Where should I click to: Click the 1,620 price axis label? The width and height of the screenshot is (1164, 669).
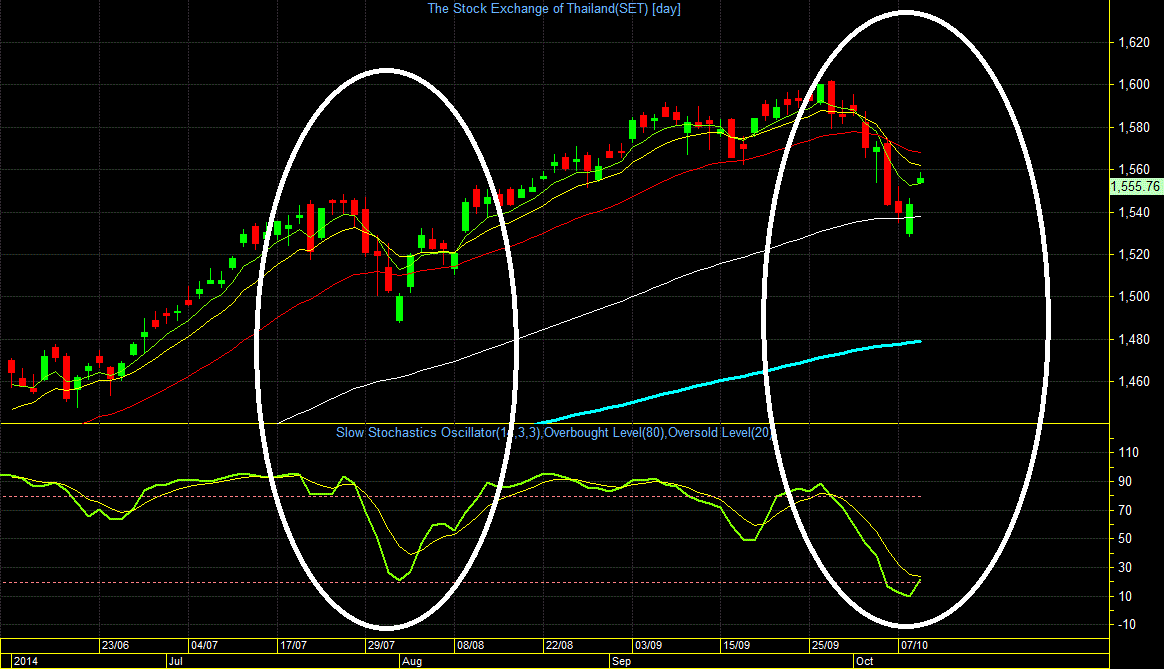click(1134, 42)
